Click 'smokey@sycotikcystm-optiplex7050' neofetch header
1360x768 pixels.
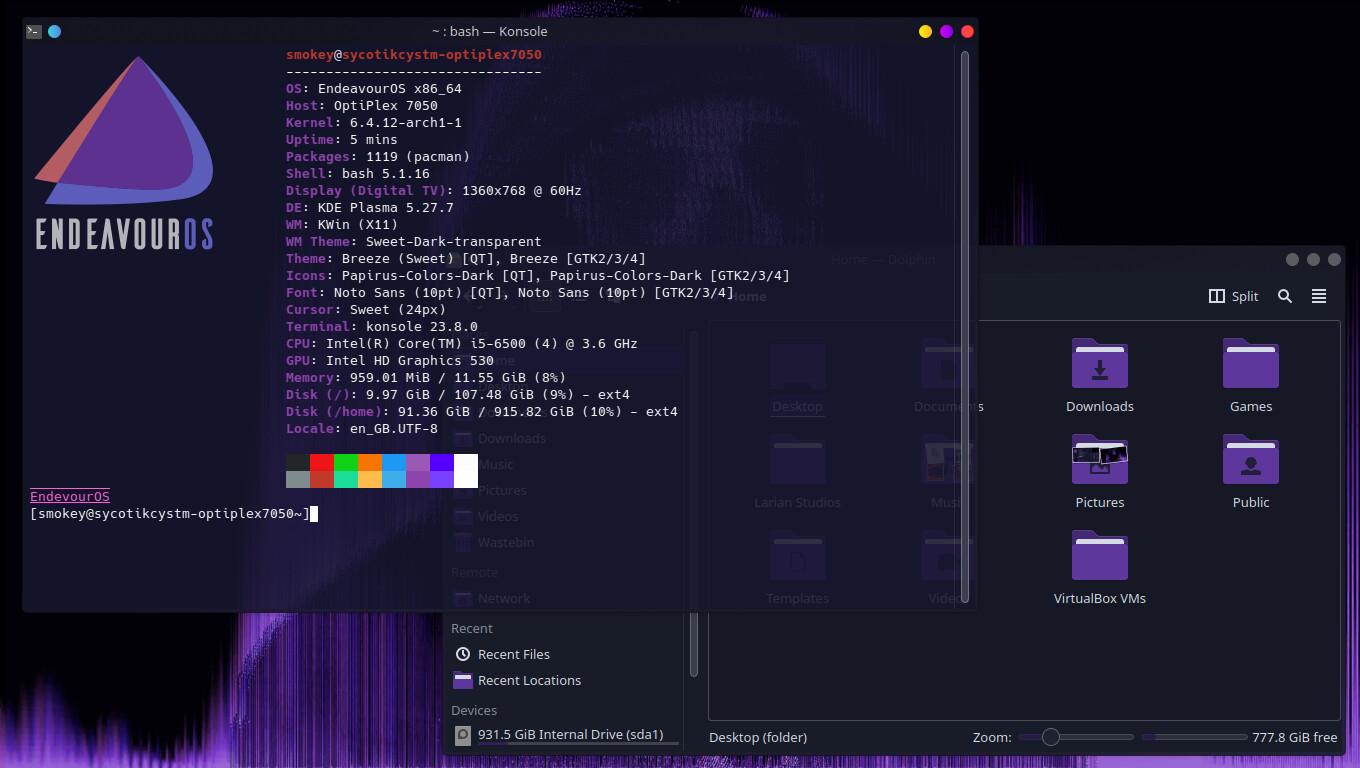coord(414,54)
